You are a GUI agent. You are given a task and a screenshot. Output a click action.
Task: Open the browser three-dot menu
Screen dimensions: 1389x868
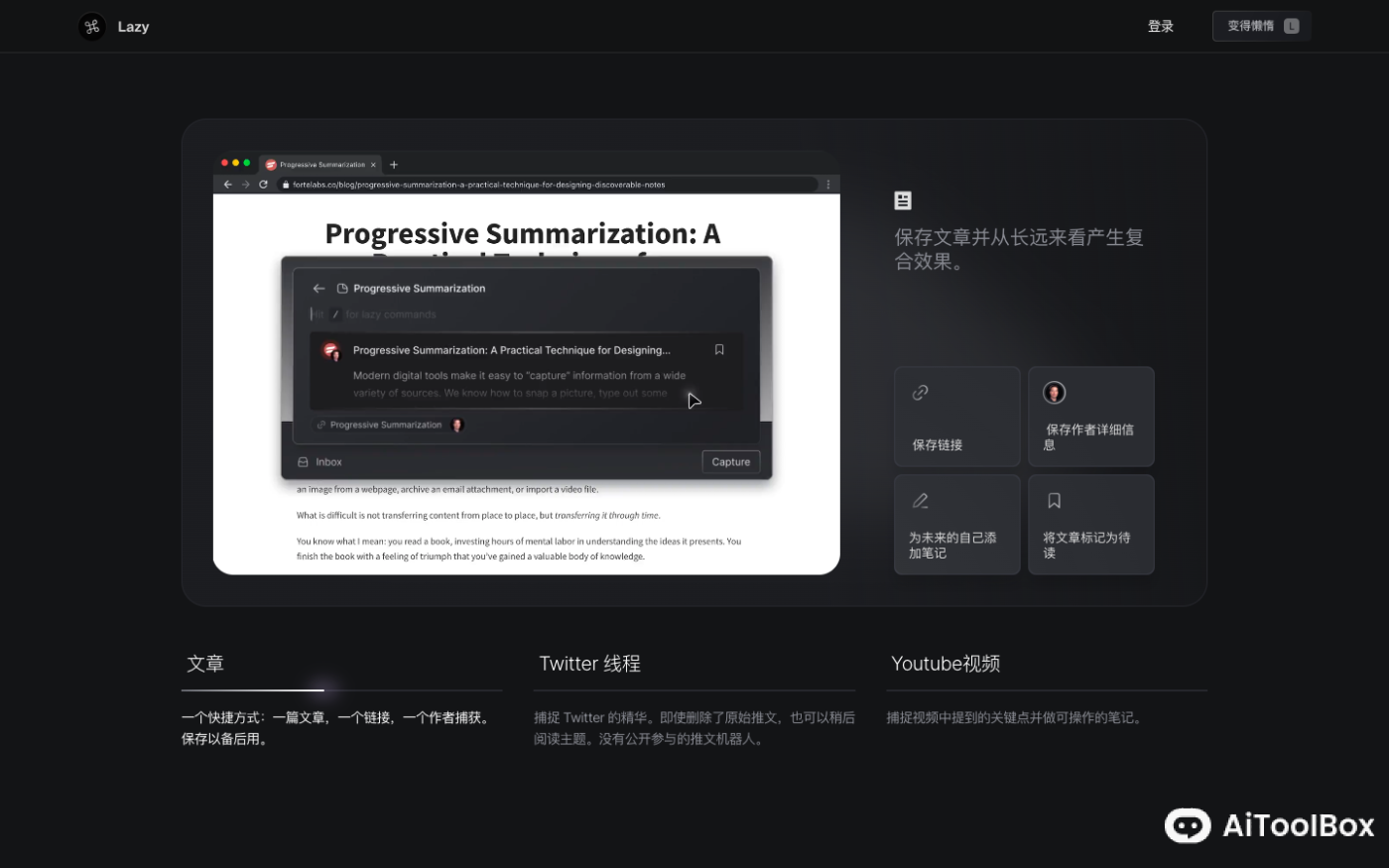click(828, 185)
